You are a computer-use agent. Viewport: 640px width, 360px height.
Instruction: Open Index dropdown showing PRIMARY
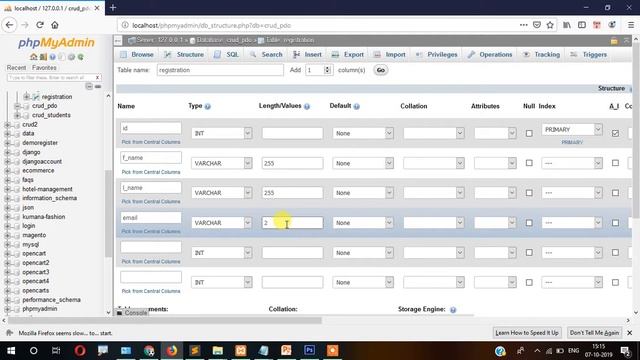(572, 129)
